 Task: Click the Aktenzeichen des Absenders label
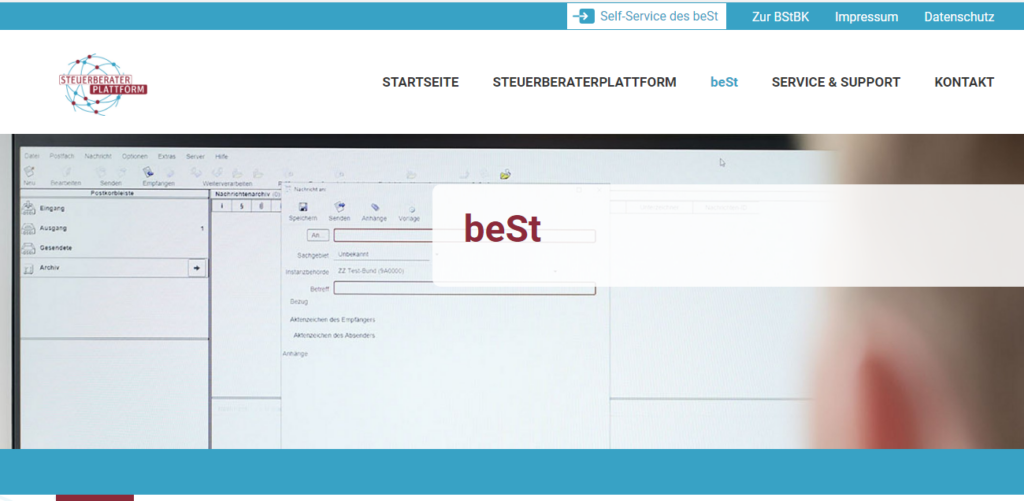pos(334,335)
